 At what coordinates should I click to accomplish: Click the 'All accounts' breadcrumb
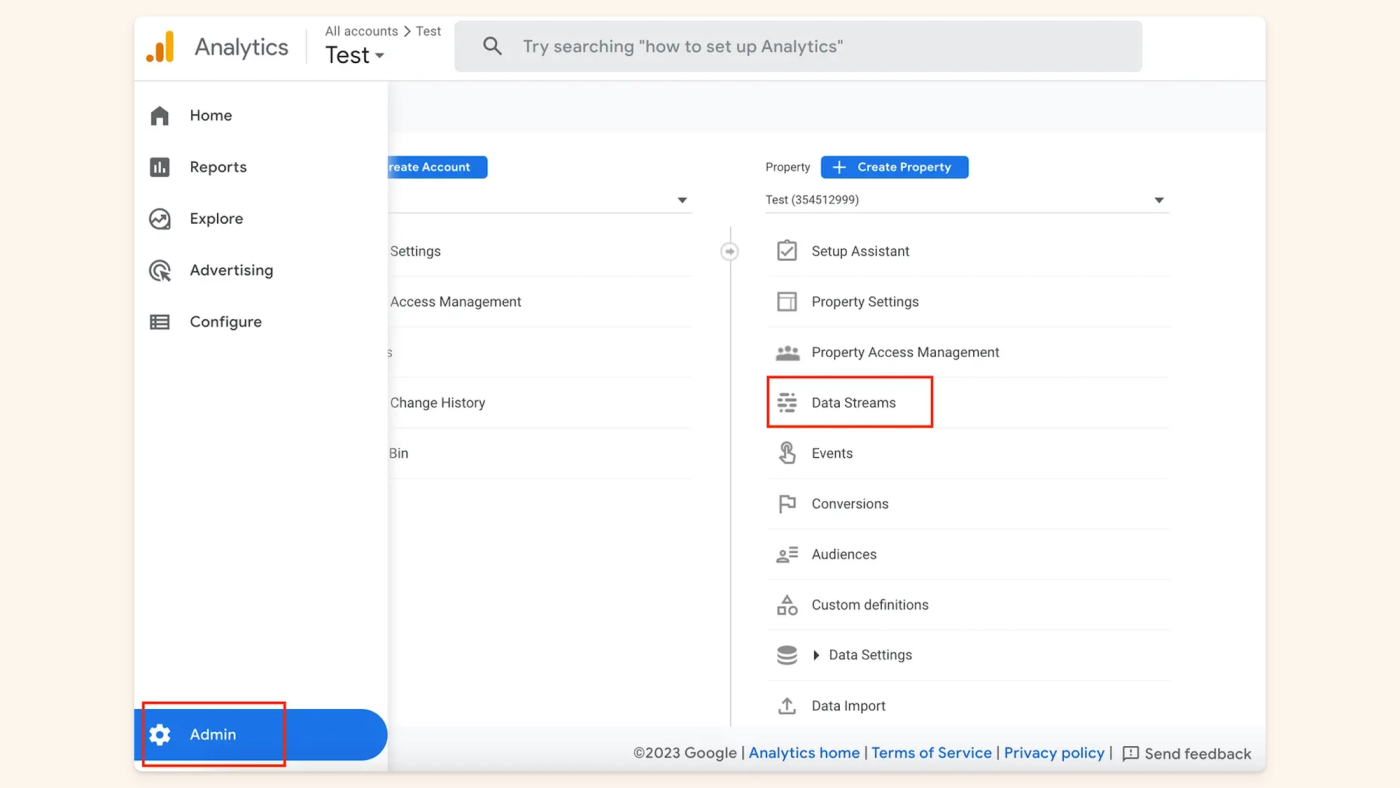tap(361, 31)
